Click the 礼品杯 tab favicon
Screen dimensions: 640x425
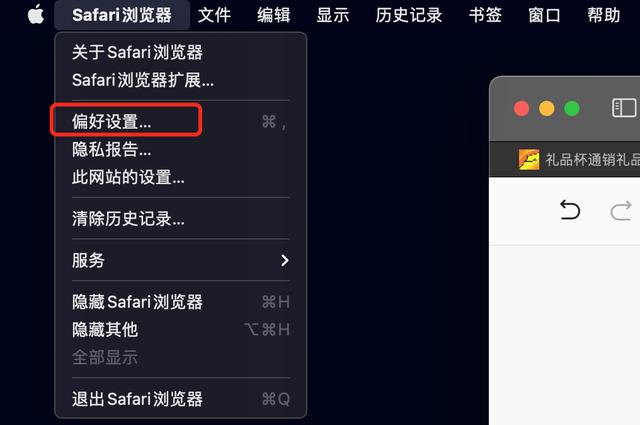tap(529, 159)
